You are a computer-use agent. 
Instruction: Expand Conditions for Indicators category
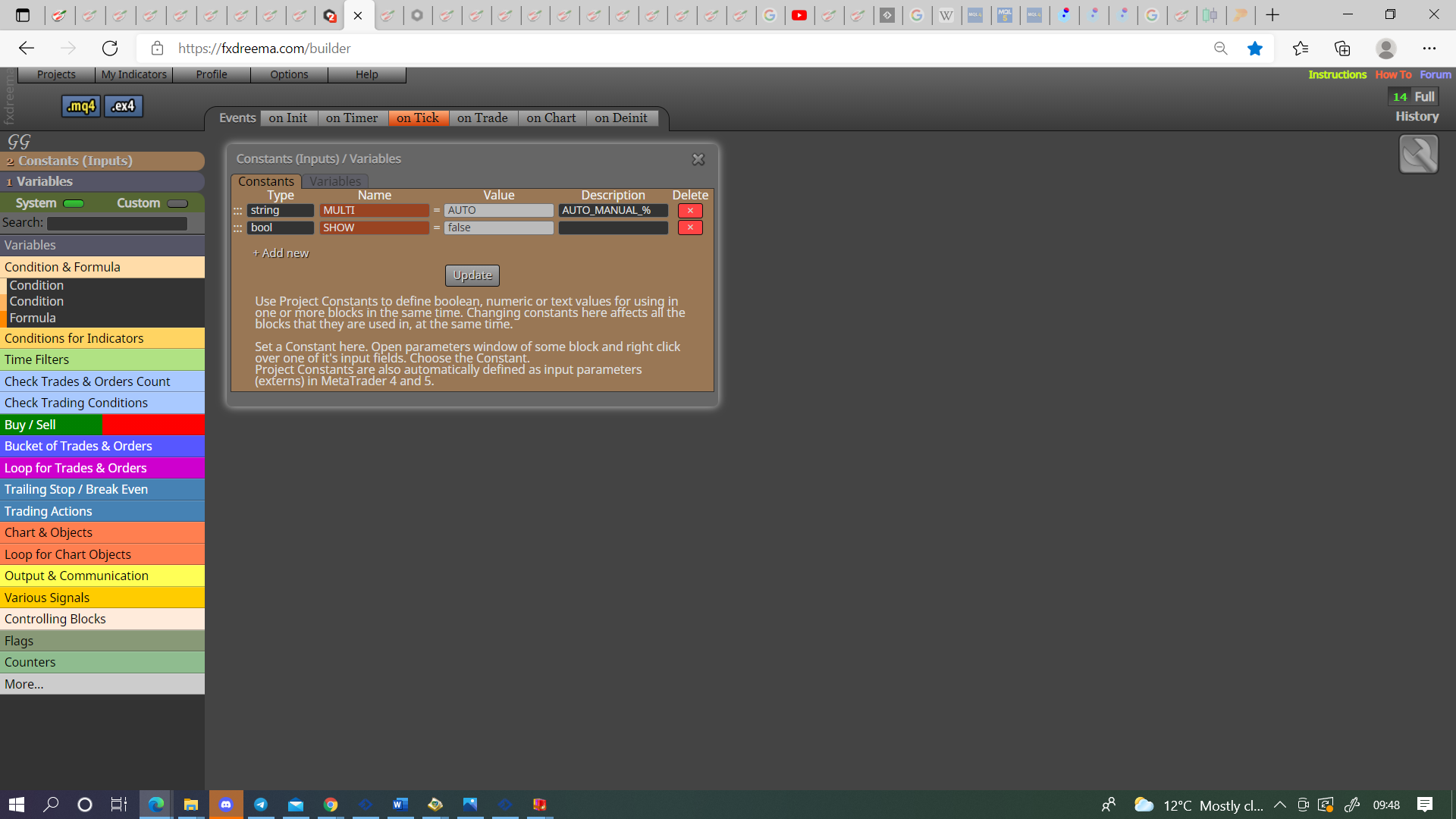(102, 338)
